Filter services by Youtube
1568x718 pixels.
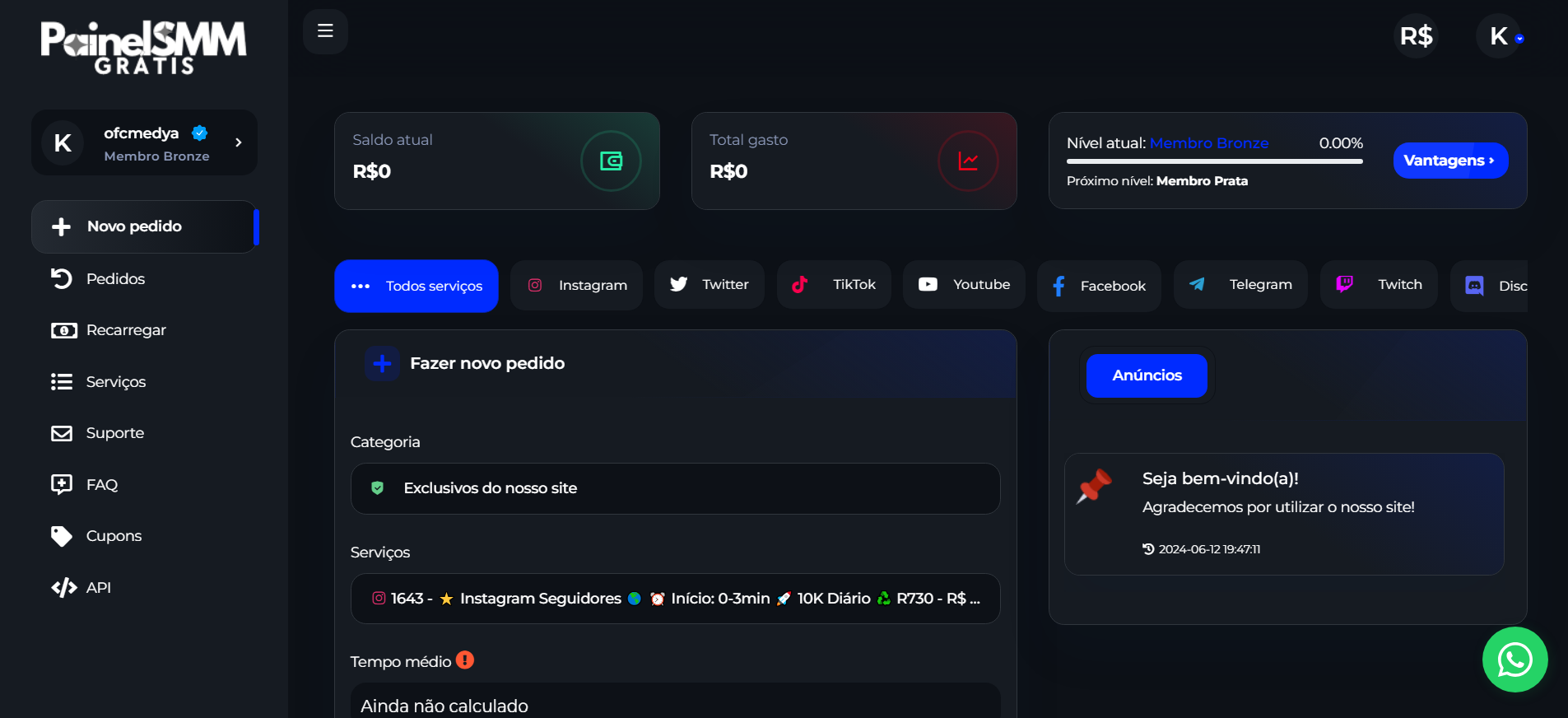tap(964, 285)
